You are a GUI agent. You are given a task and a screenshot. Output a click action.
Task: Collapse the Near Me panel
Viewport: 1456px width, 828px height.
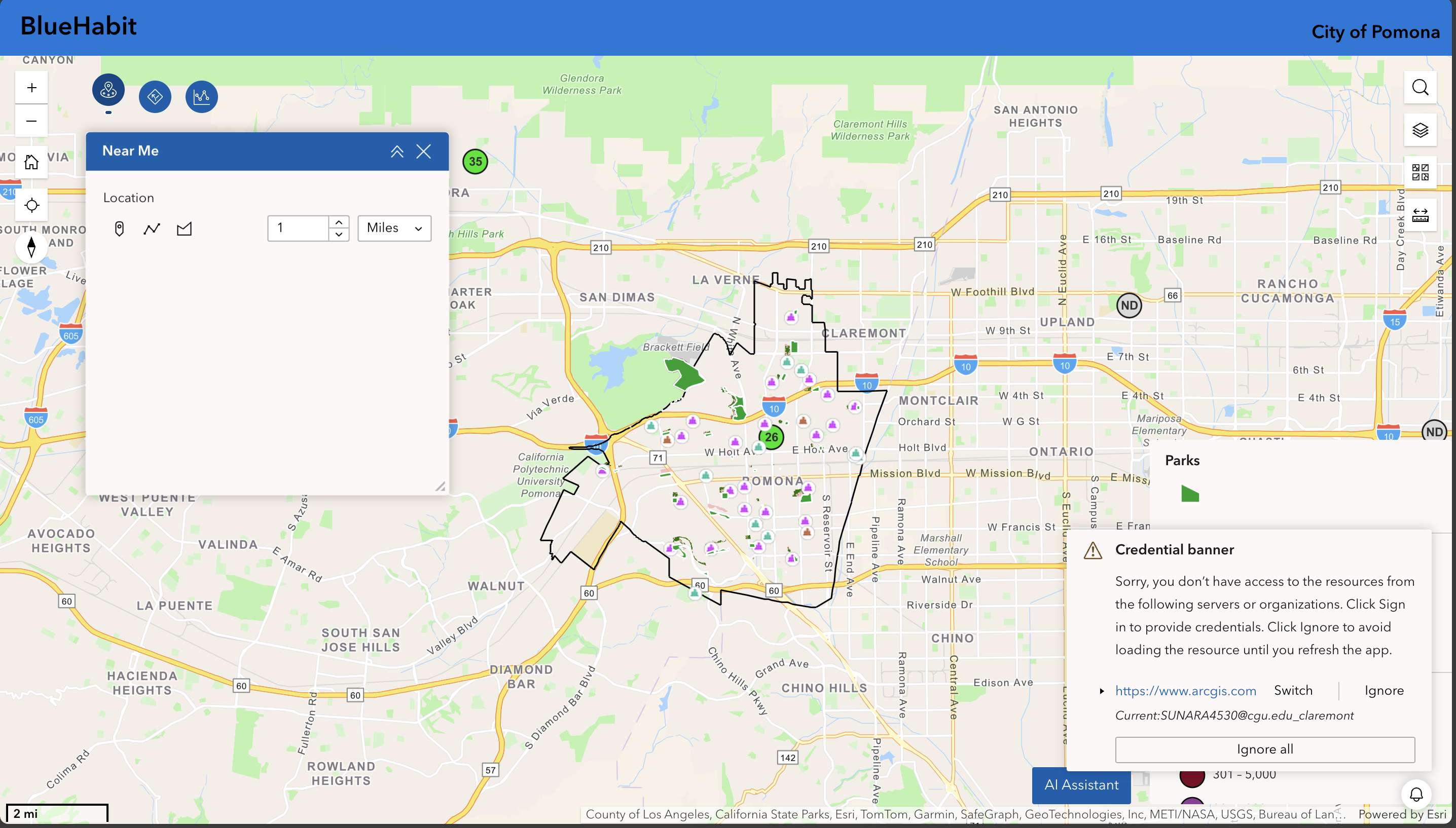tap(397, 152)
